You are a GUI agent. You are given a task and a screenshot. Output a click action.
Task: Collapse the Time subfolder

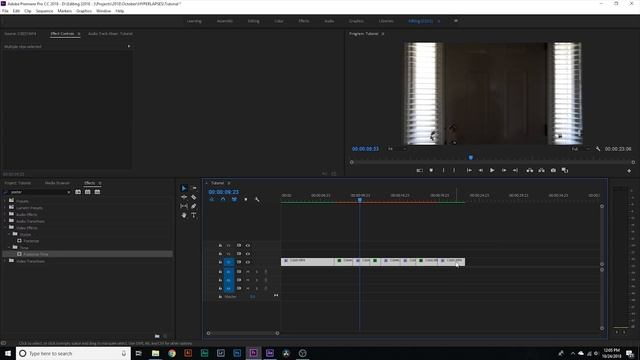9,247
